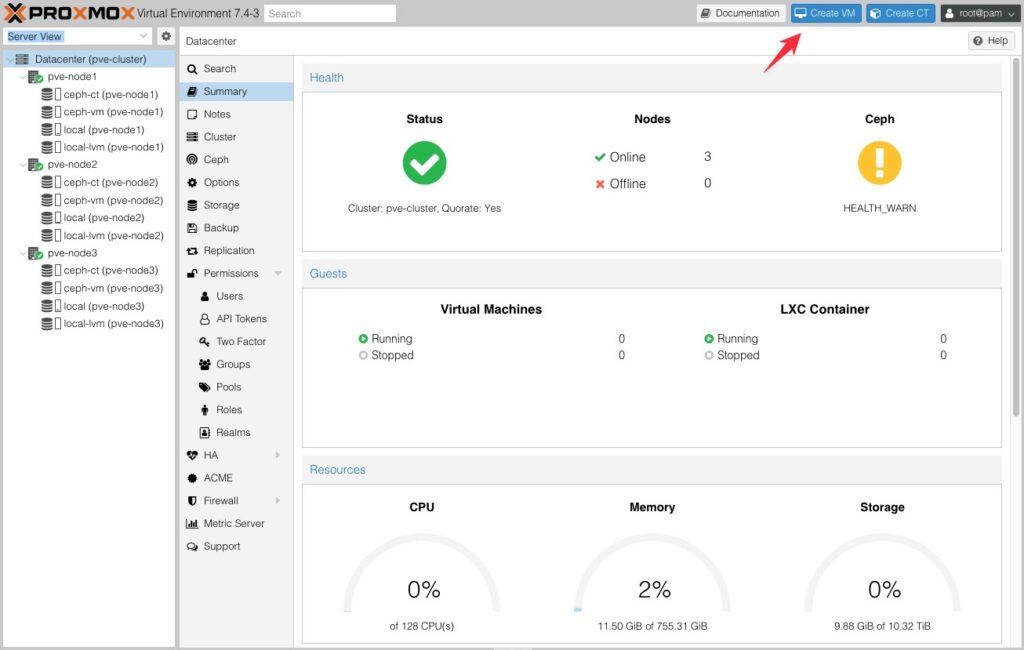Collapse the Permissions submenu arrow
The height and width of the screenshot is (650, 1024).
278,273
